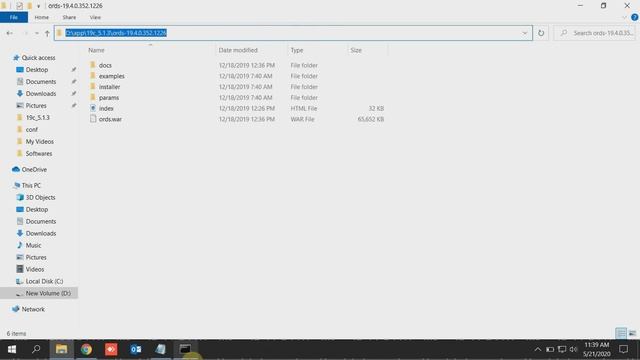Switch to Large icons view layout

632,333
